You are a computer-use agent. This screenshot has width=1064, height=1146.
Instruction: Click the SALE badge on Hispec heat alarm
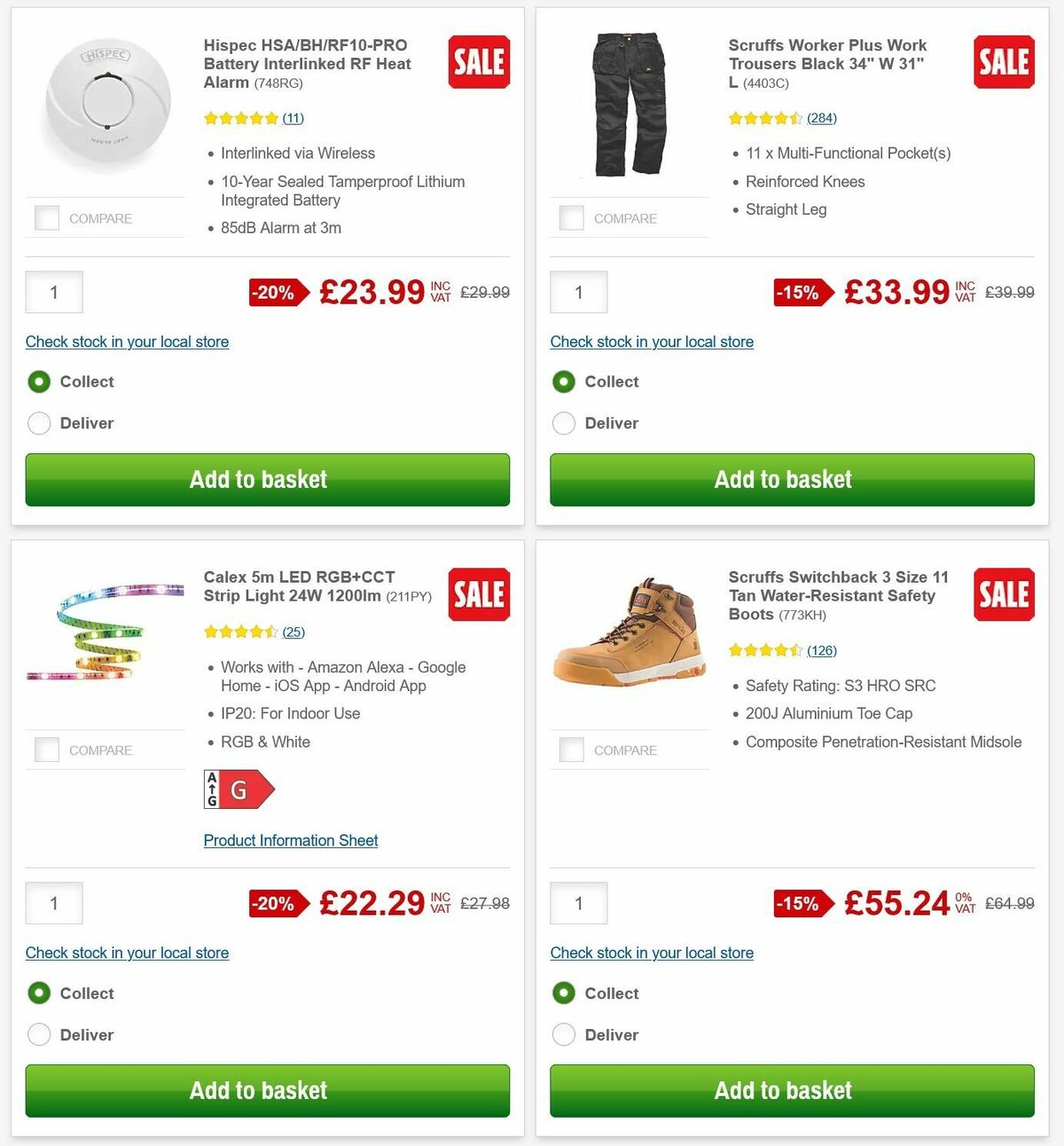click(479, 62)
